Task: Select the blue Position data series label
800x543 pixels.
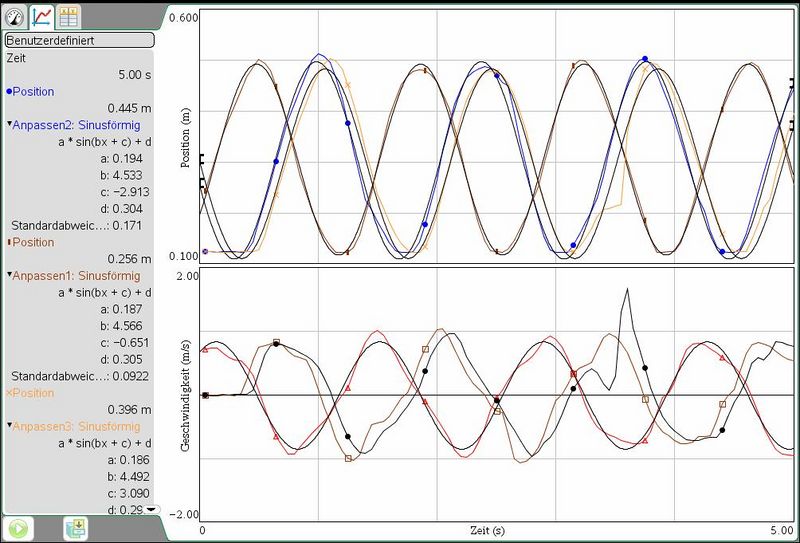Action: tap(32, 91)
